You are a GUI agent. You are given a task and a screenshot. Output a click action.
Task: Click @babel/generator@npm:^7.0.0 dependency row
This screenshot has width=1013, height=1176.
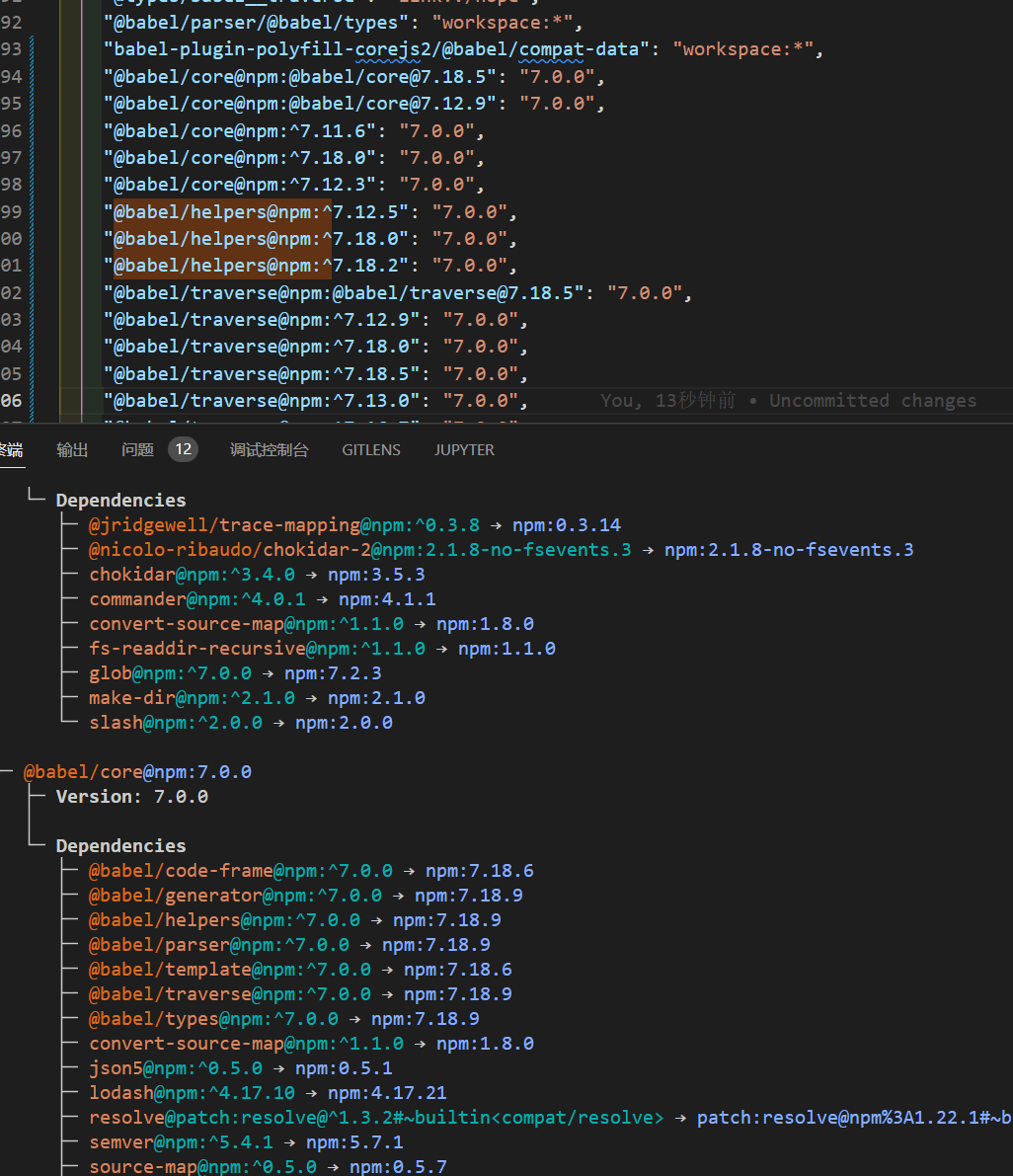[x=306, y=896]
